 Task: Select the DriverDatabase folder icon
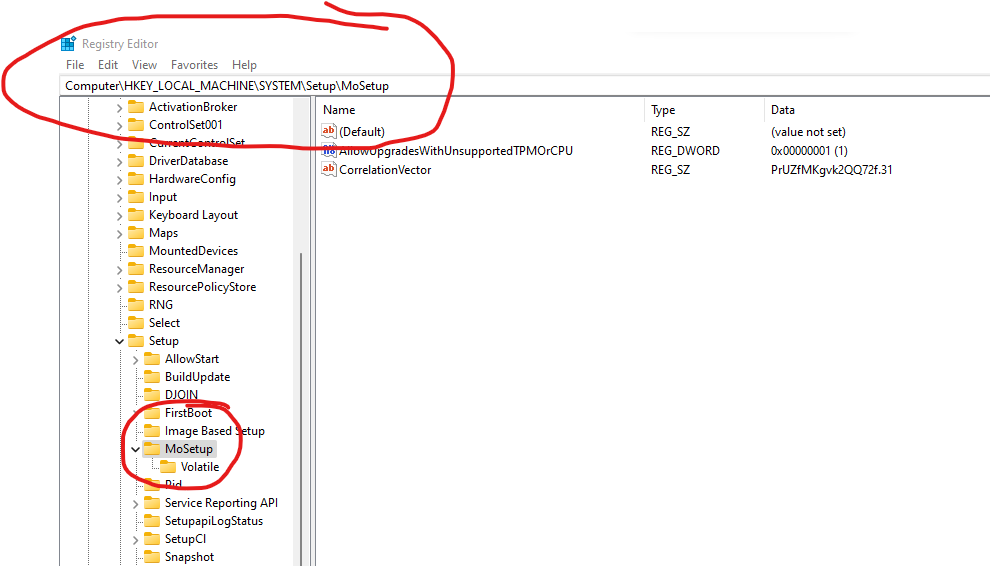click(x=136, y=160)
